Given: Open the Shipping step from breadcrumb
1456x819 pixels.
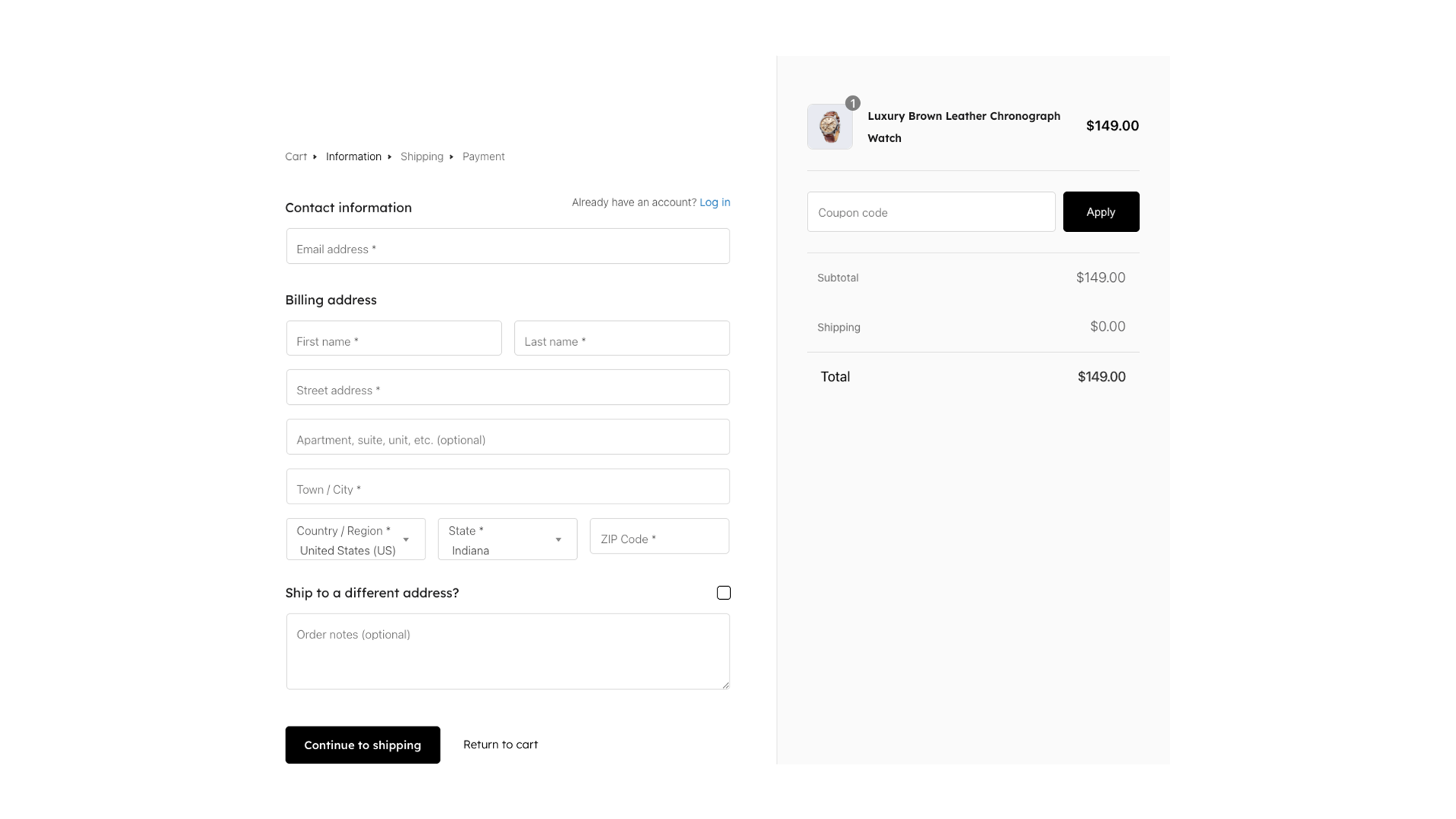Looking at the screenshot, I should 422,156.
